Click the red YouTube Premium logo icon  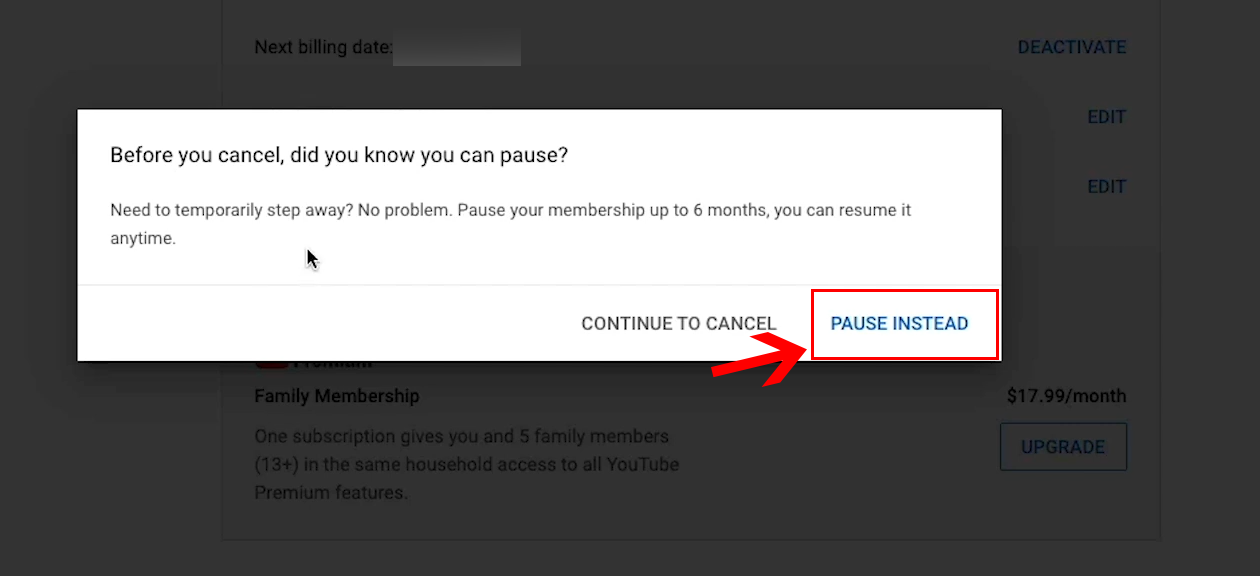(272, 365)
